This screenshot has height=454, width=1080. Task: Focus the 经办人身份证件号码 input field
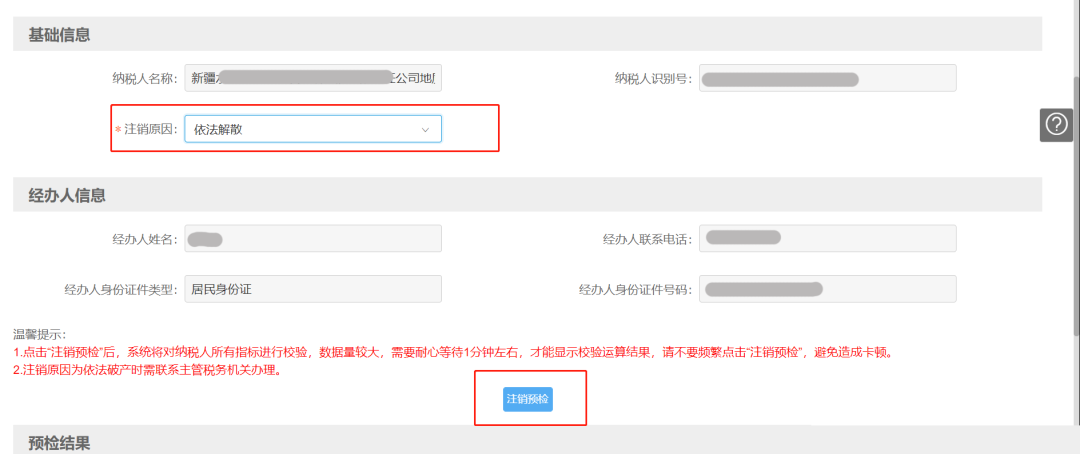pos(828,289)
